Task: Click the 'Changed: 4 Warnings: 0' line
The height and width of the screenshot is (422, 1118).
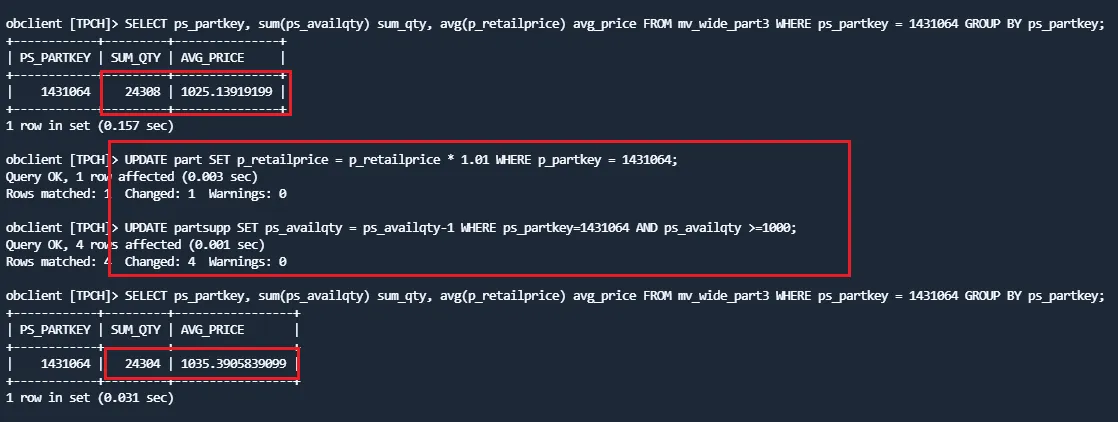Action: [205, 262]
